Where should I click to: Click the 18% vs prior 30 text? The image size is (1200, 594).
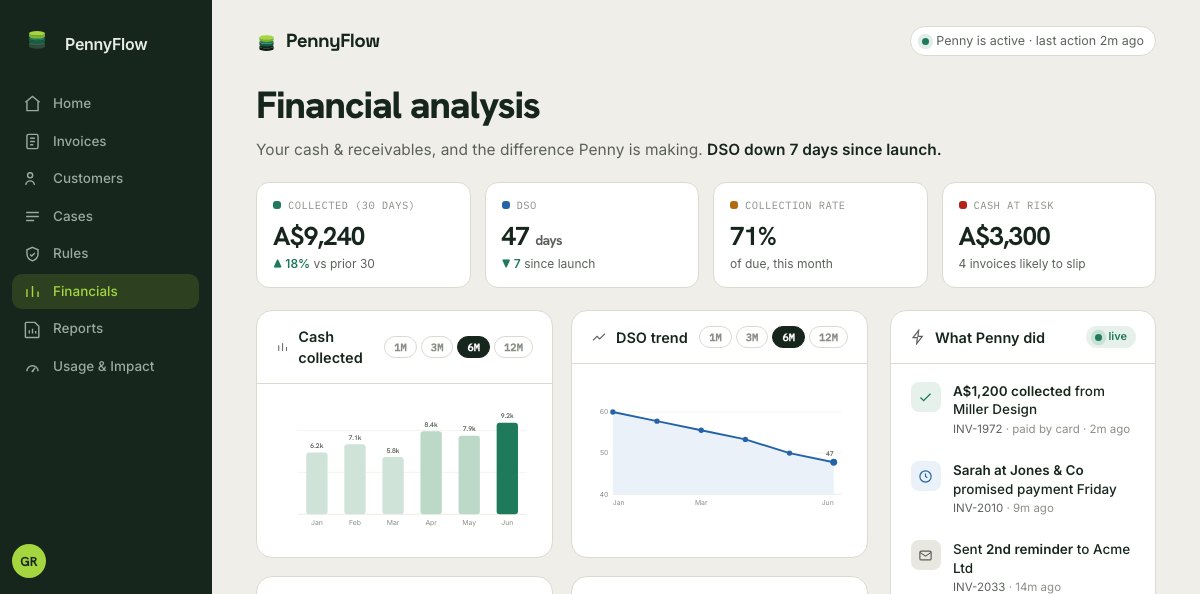pyautogui.click(x=324, y=264)
